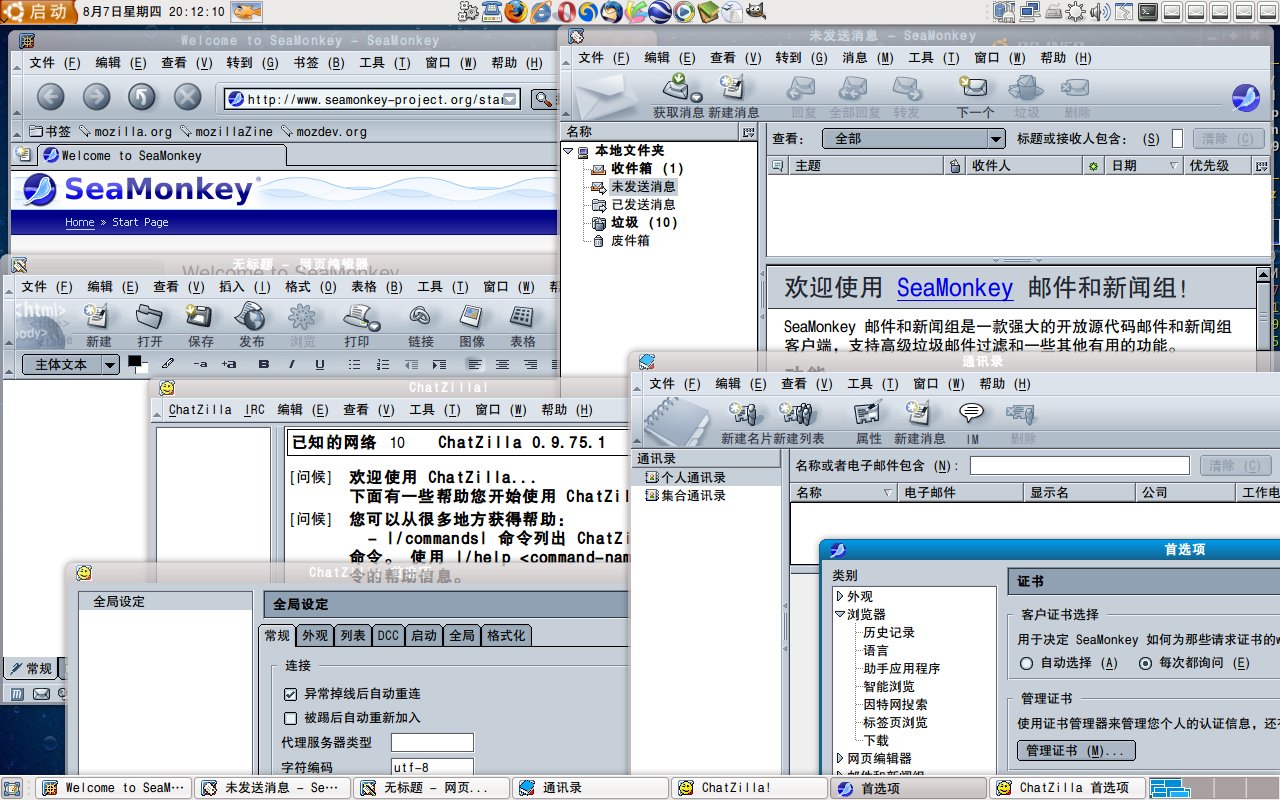This screenshot has width=1280, height=800.
Task: Collapse 浏览器 category in preferences
Action: click(x=840, y=615)
